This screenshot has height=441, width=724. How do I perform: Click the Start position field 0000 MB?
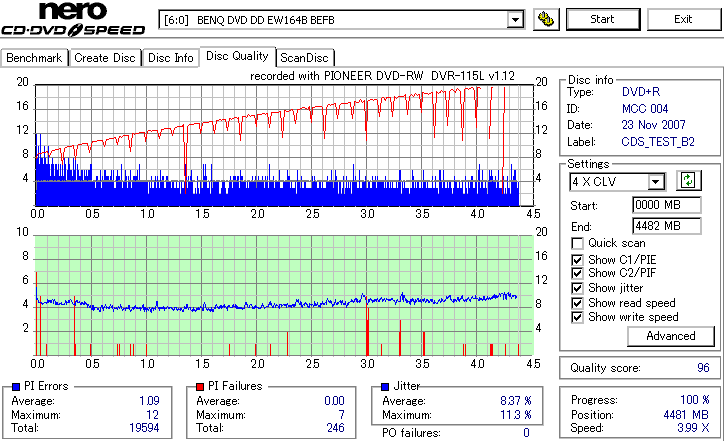[667, 205]
